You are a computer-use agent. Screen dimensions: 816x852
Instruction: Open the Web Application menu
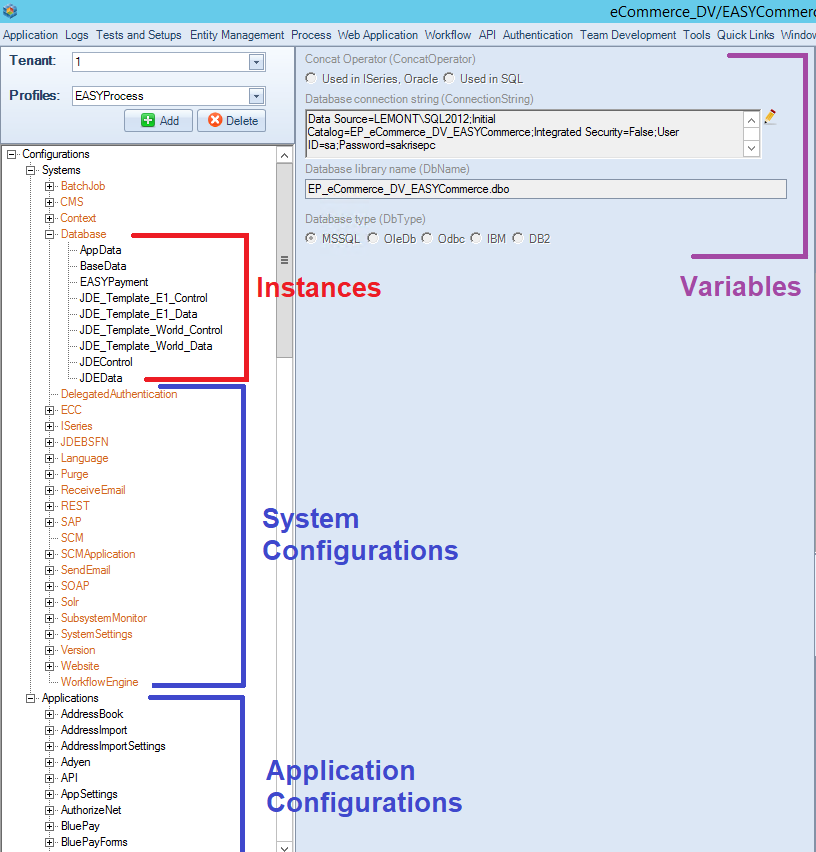(x=378, y=35)
